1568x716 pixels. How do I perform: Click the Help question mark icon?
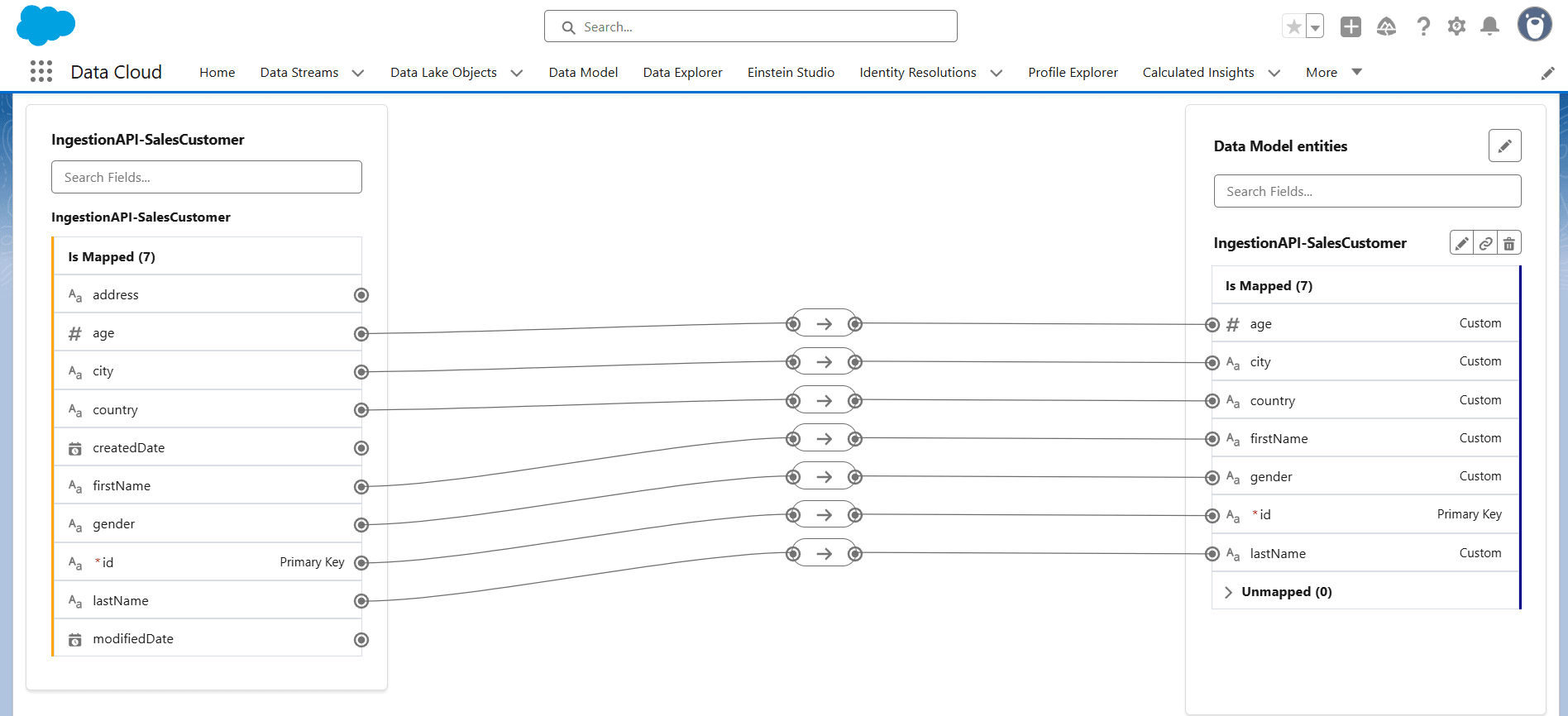1423,26
